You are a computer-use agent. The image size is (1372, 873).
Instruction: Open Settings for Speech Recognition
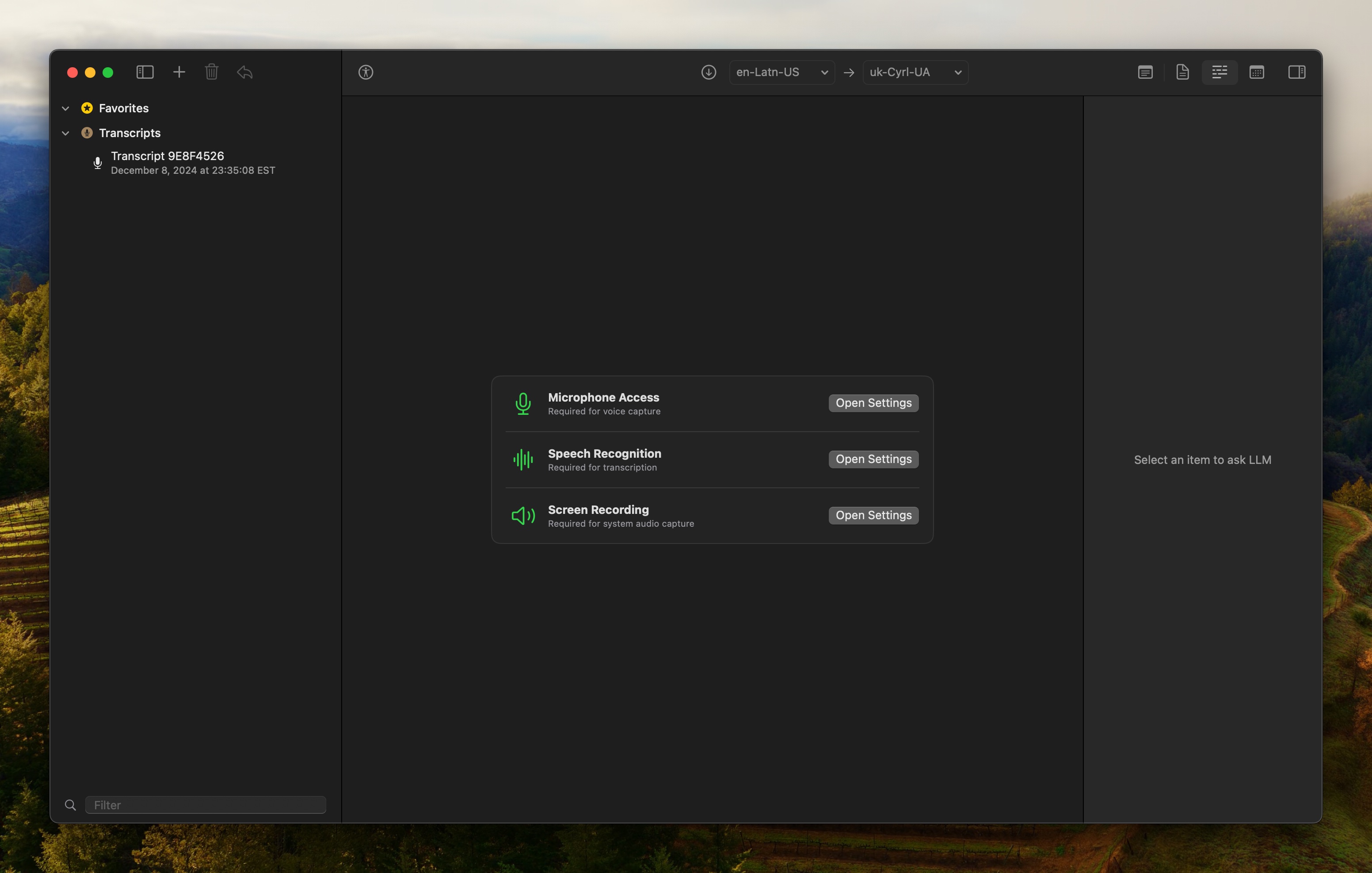coord(873,459)
